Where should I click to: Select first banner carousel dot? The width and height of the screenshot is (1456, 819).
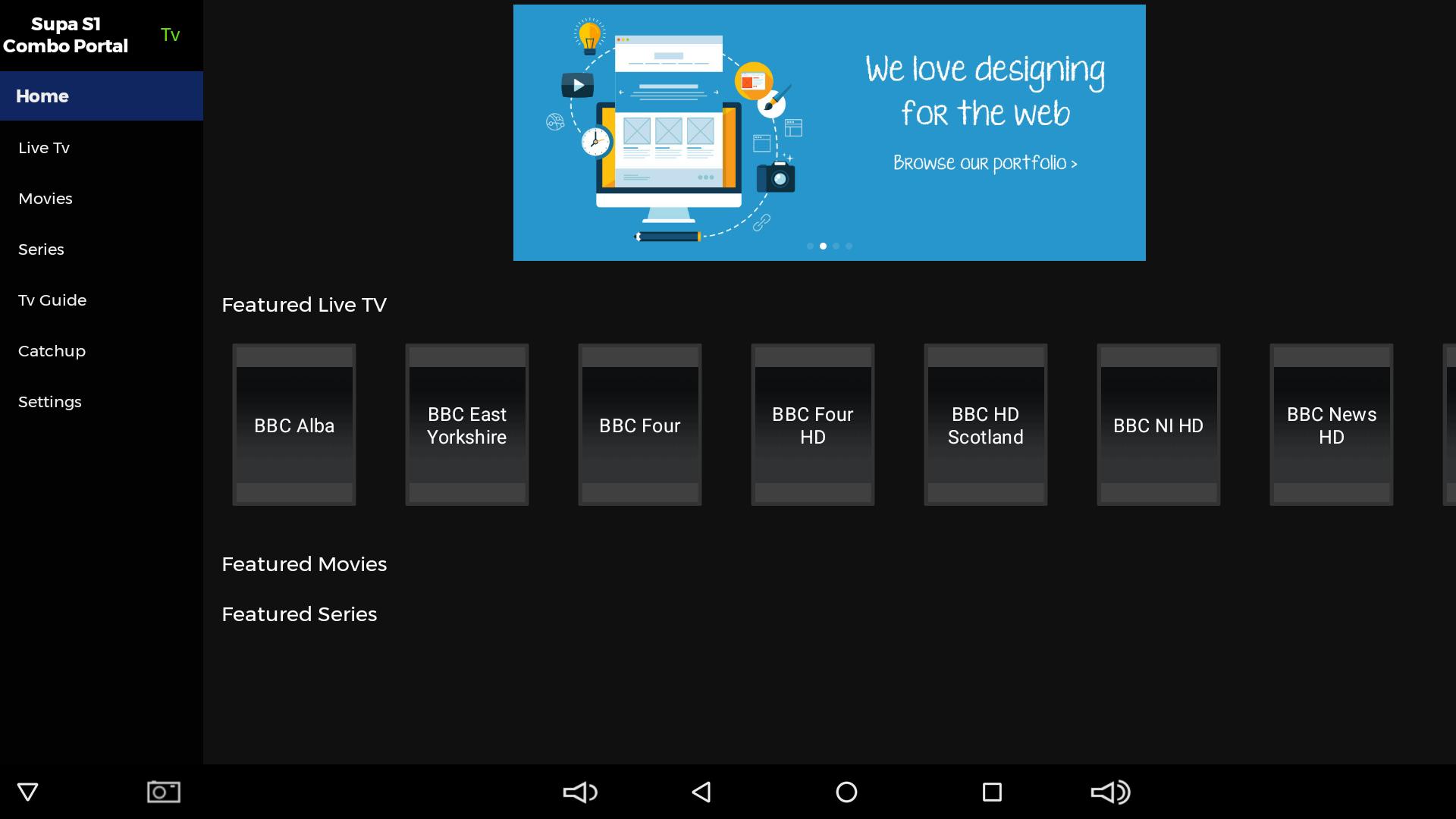810,246
